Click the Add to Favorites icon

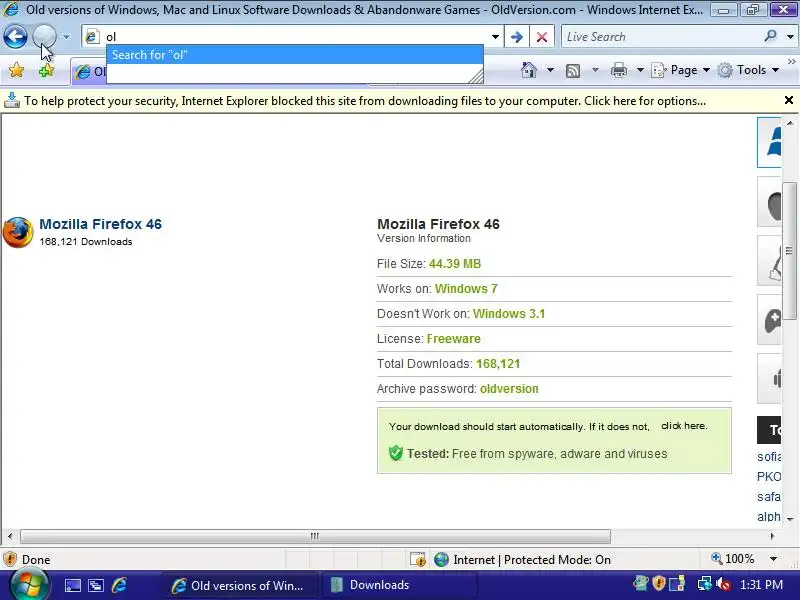point(46,70)
